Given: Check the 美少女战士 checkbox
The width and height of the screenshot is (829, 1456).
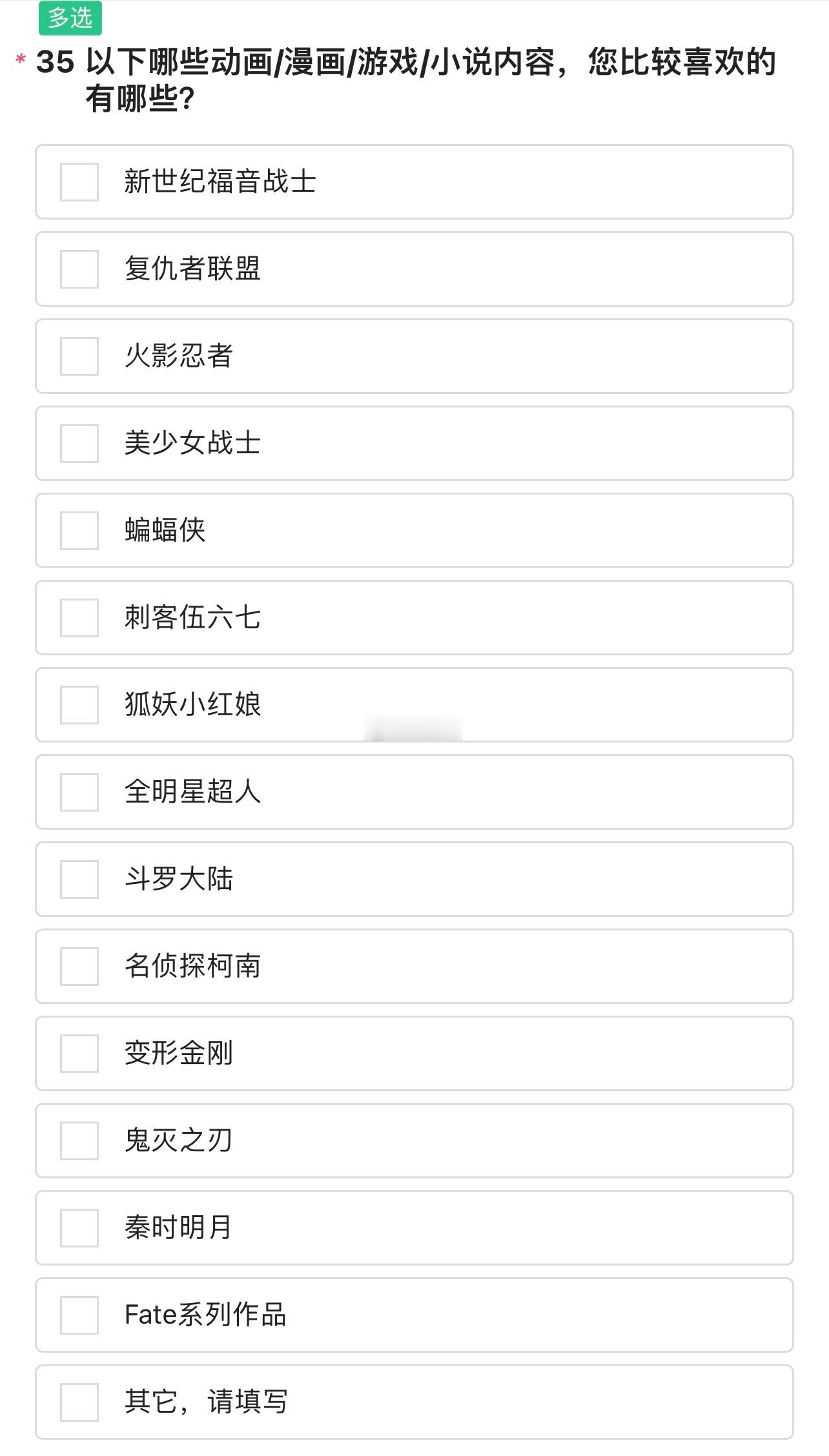Looking at the screenshot, I should tap(79, 444).
